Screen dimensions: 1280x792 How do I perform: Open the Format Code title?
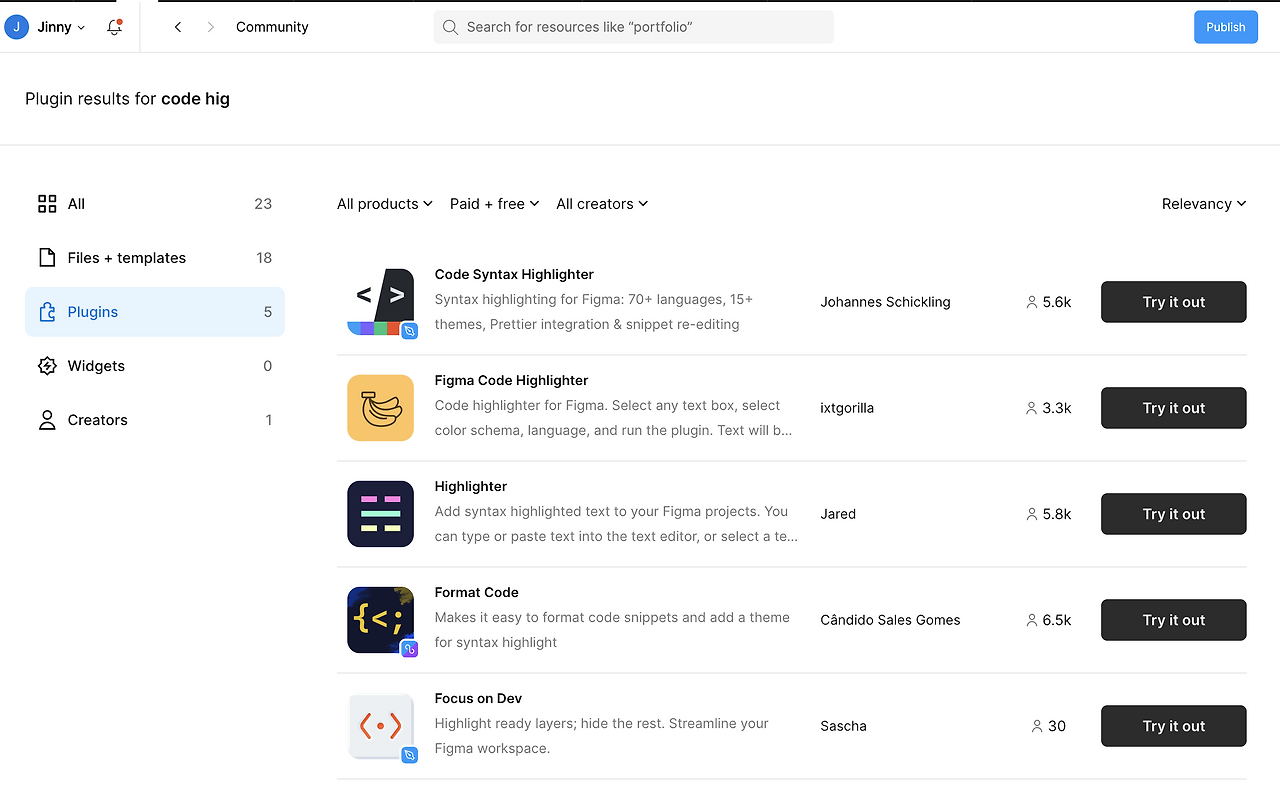click(477, 592)
